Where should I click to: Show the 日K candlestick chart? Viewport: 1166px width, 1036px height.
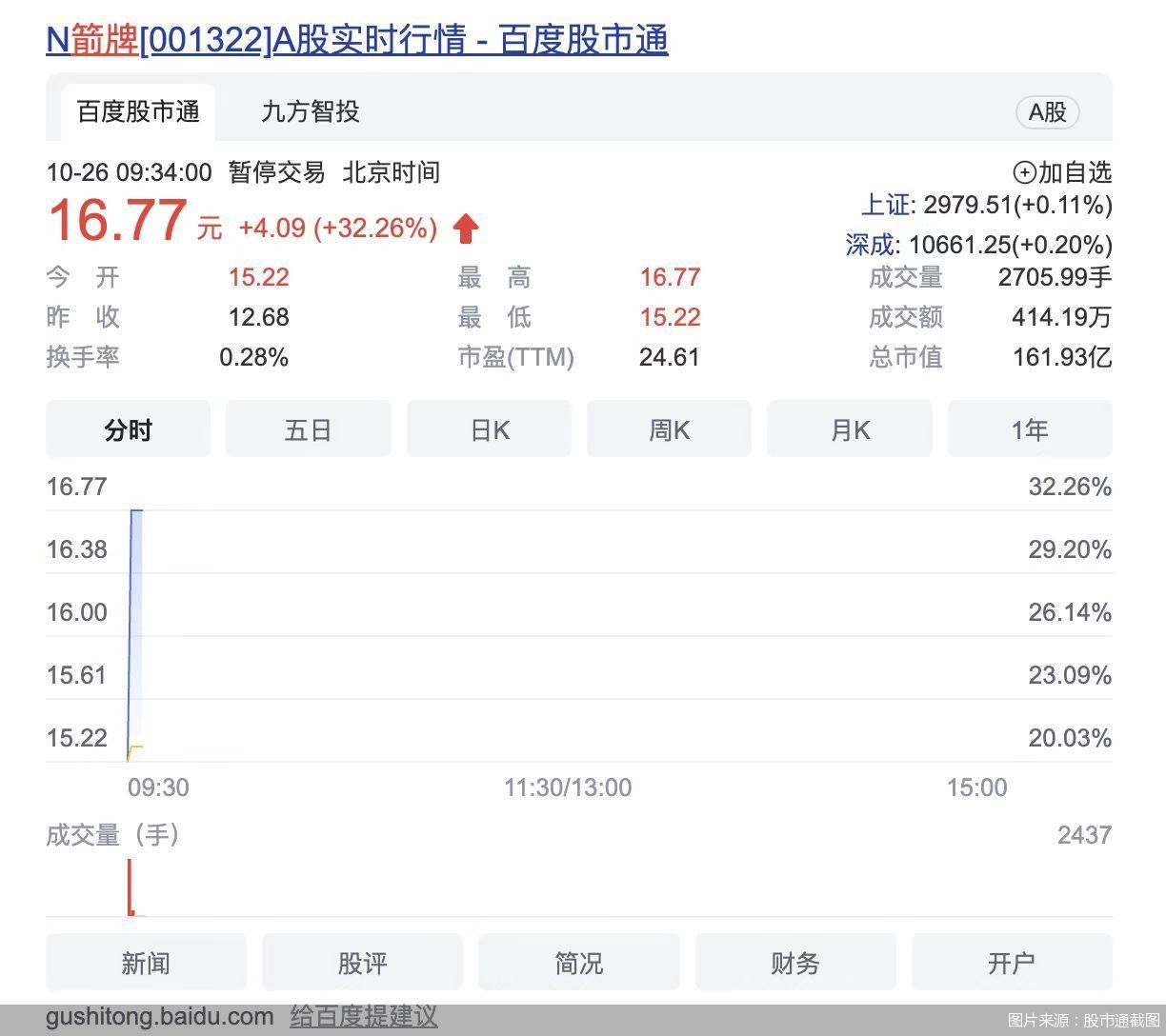tap(489, 430)
